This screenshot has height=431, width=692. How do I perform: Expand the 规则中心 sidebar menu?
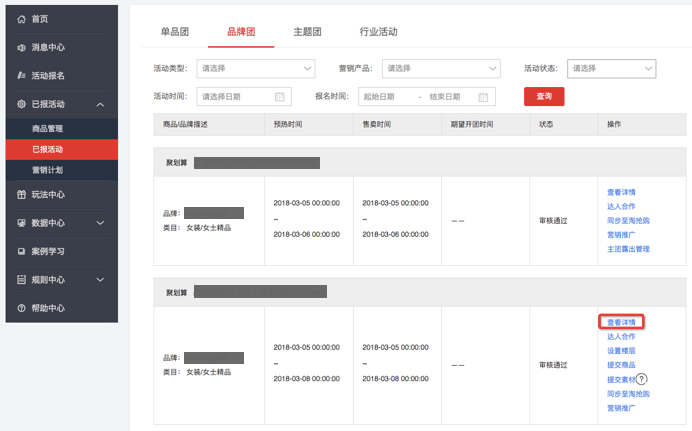pos(100,281)
